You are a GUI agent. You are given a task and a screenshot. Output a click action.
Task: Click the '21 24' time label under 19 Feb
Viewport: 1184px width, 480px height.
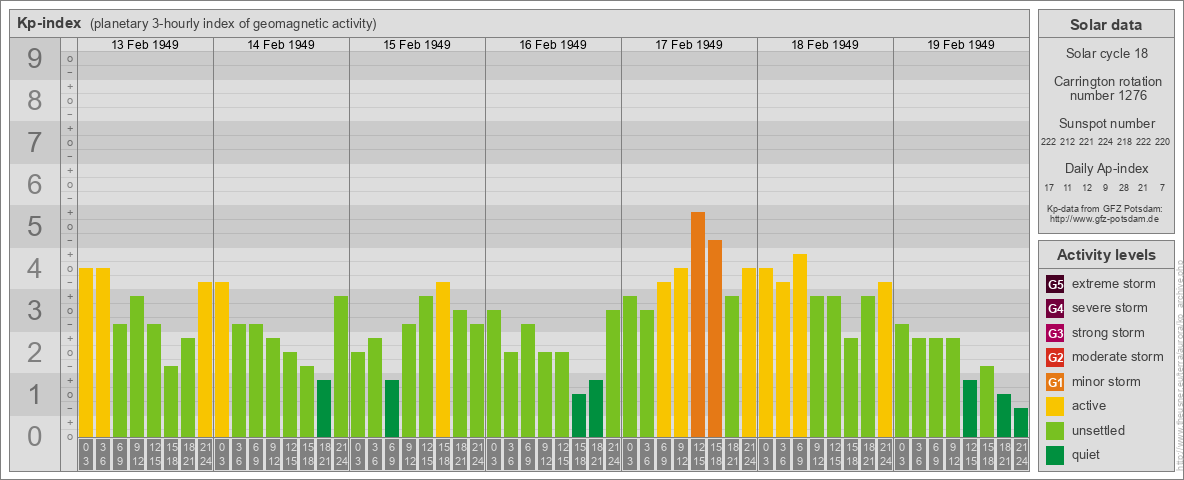[1021, 454]
